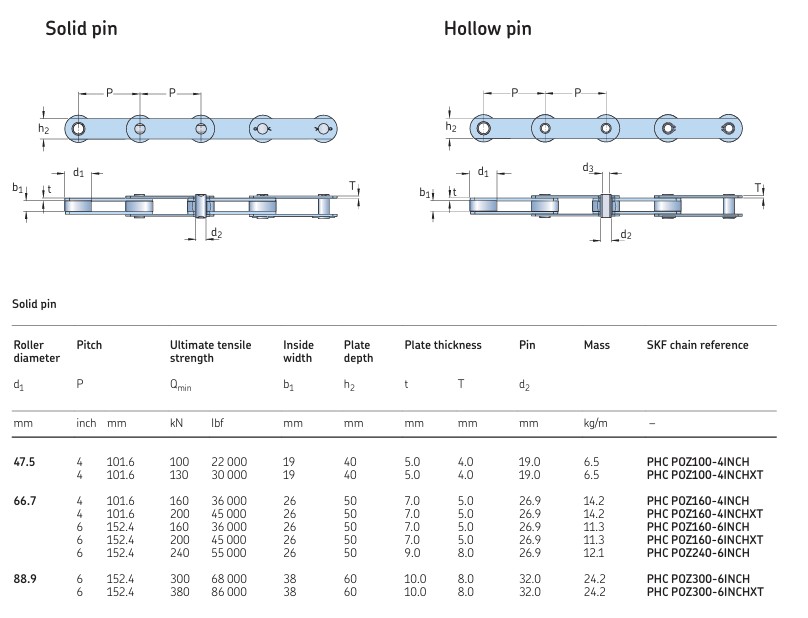Click the "Inside width" column header

297,351
